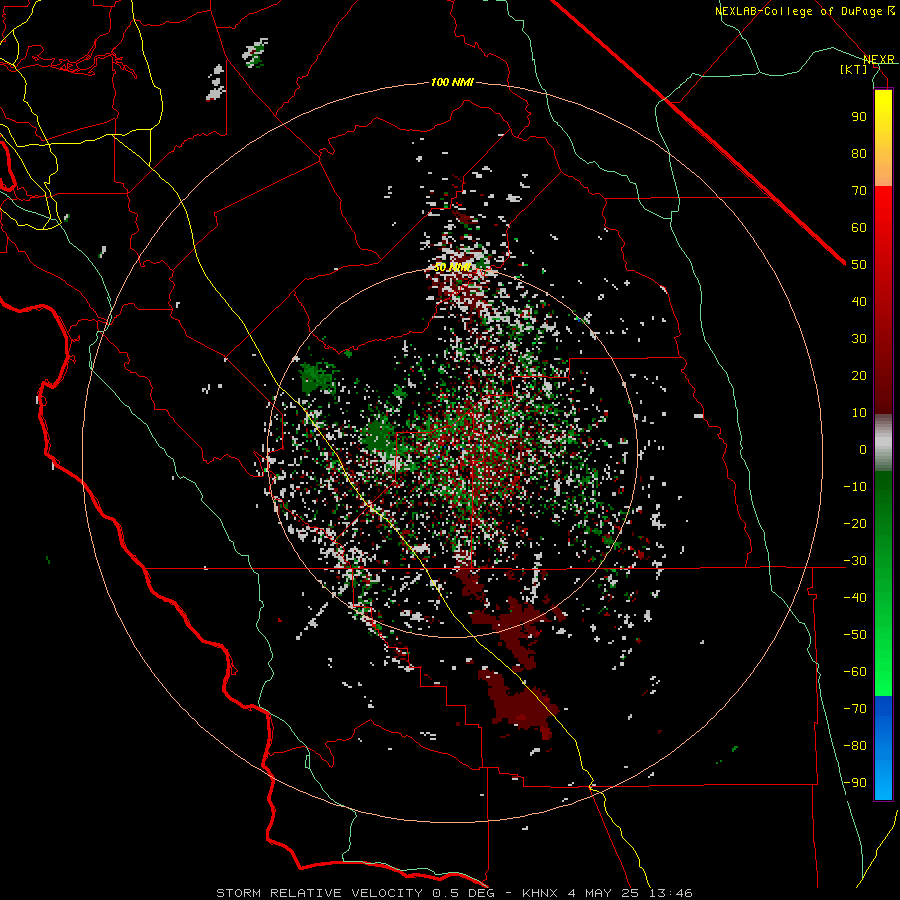Click the -70 value on velocity scale

pyautogui.click(x=855, y=709)
